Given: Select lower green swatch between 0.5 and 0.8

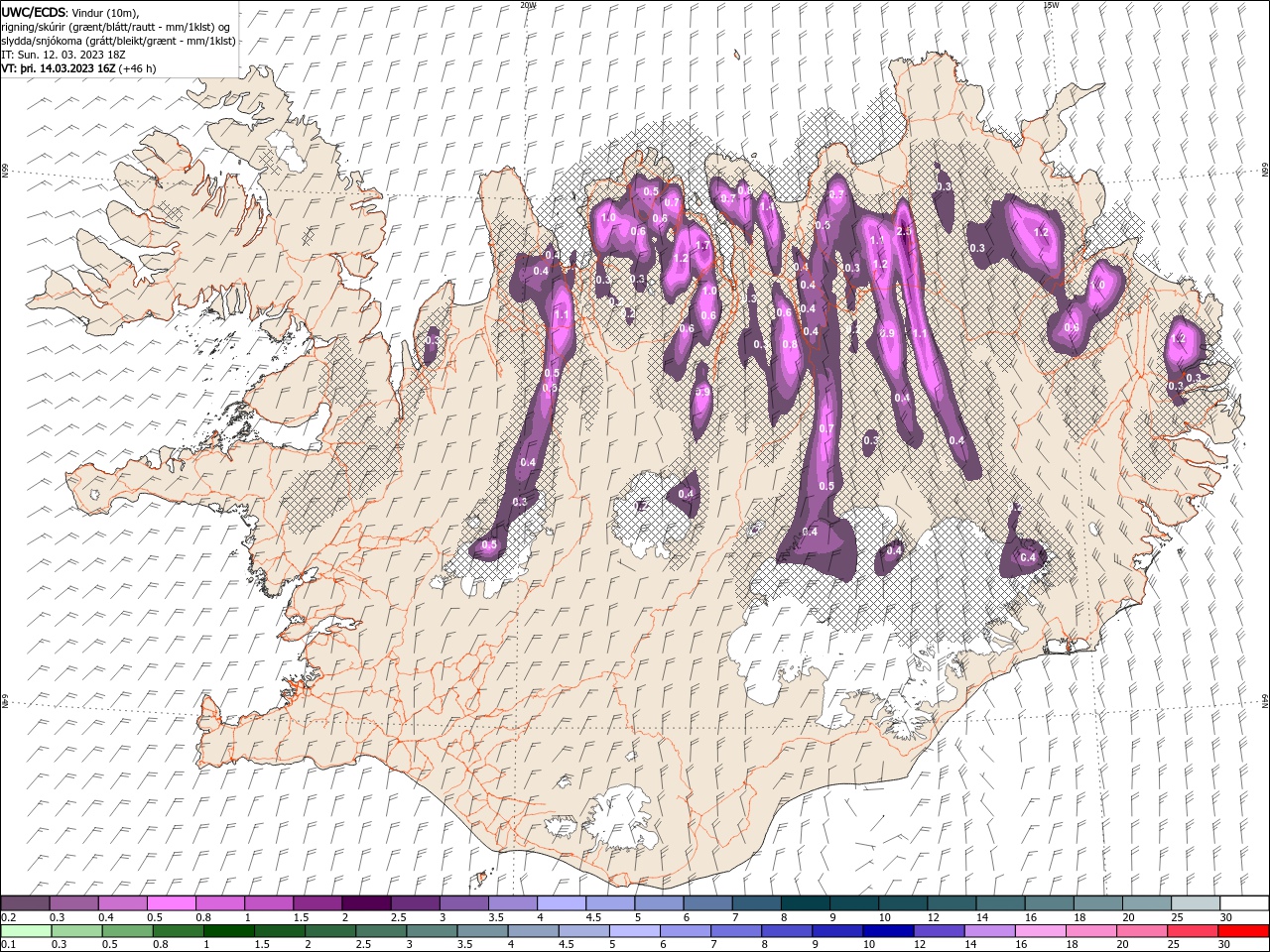Looking at the screenshot, I should [x=127, y=931].
